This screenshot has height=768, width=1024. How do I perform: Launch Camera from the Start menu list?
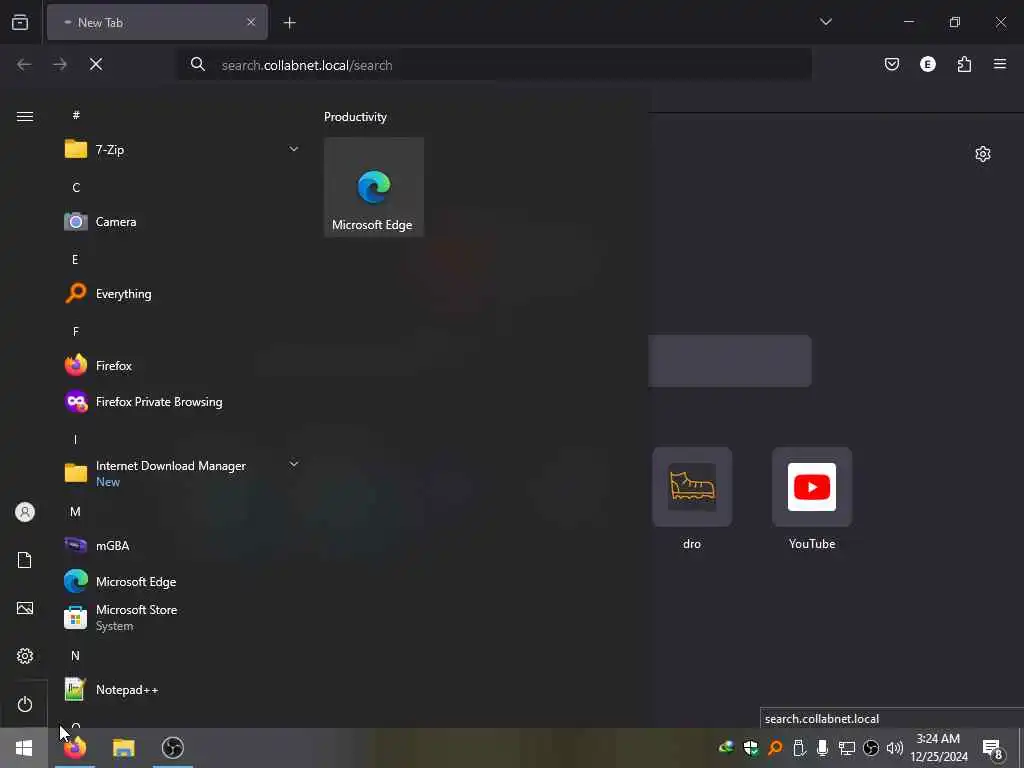[182, 222]
